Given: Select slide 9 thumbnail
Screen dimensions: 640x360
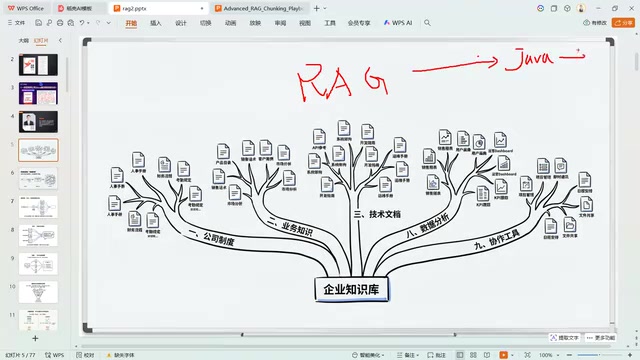Looking at the screenshot, I should click(38, 264).
